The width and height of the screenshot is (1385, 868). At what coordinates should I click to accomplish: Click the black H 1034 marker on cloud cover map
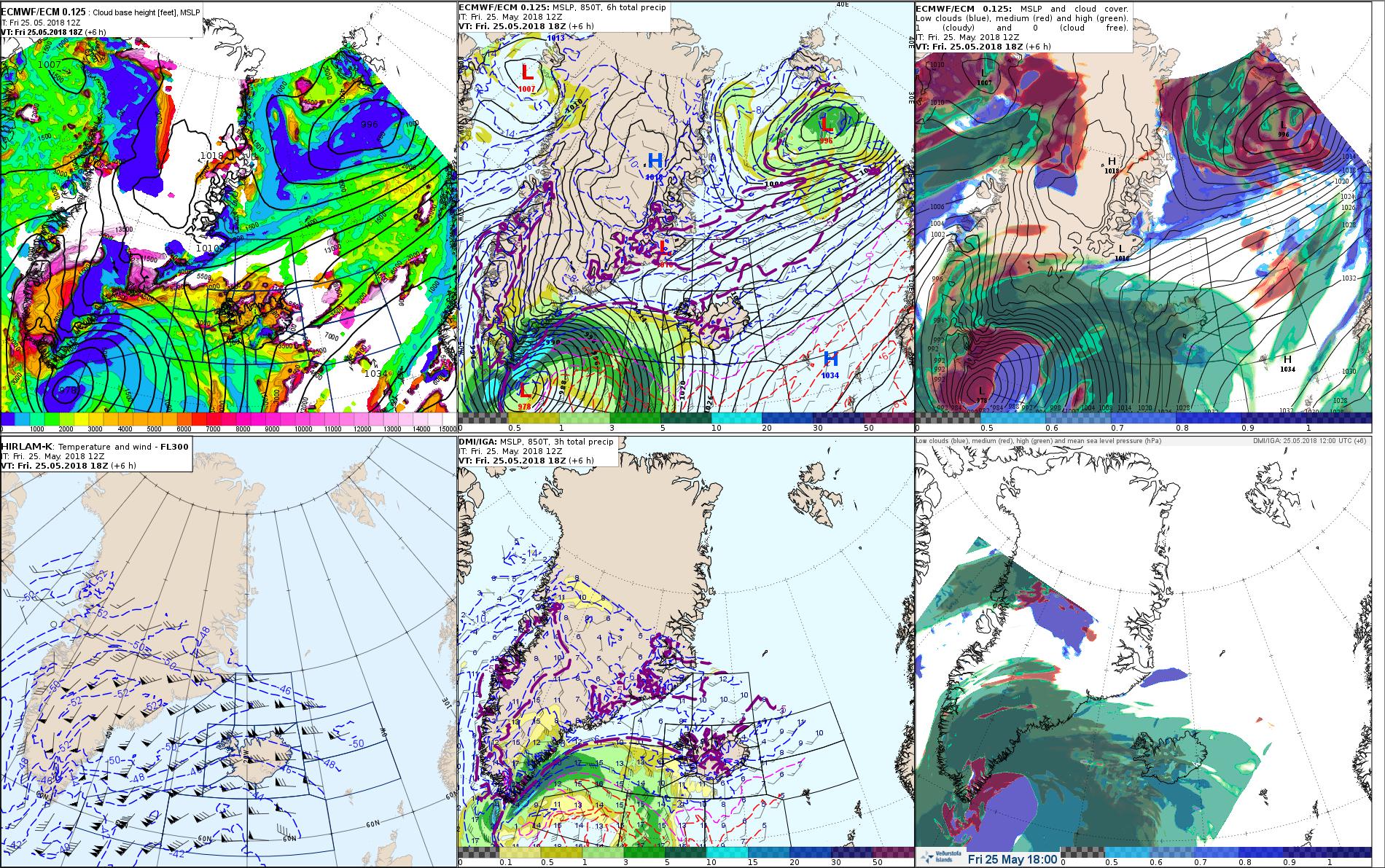[1287, 363]
